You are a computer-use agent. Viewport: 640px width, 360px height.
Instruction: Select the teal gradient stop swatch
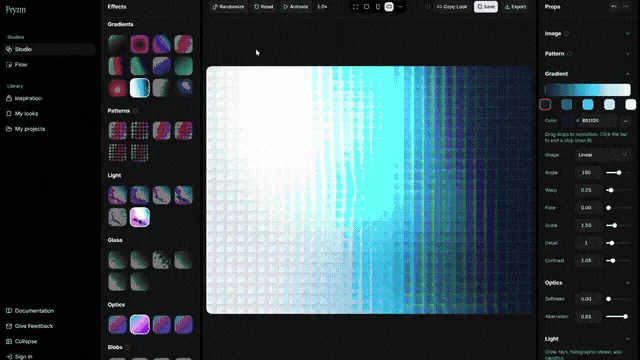point(567,104)
